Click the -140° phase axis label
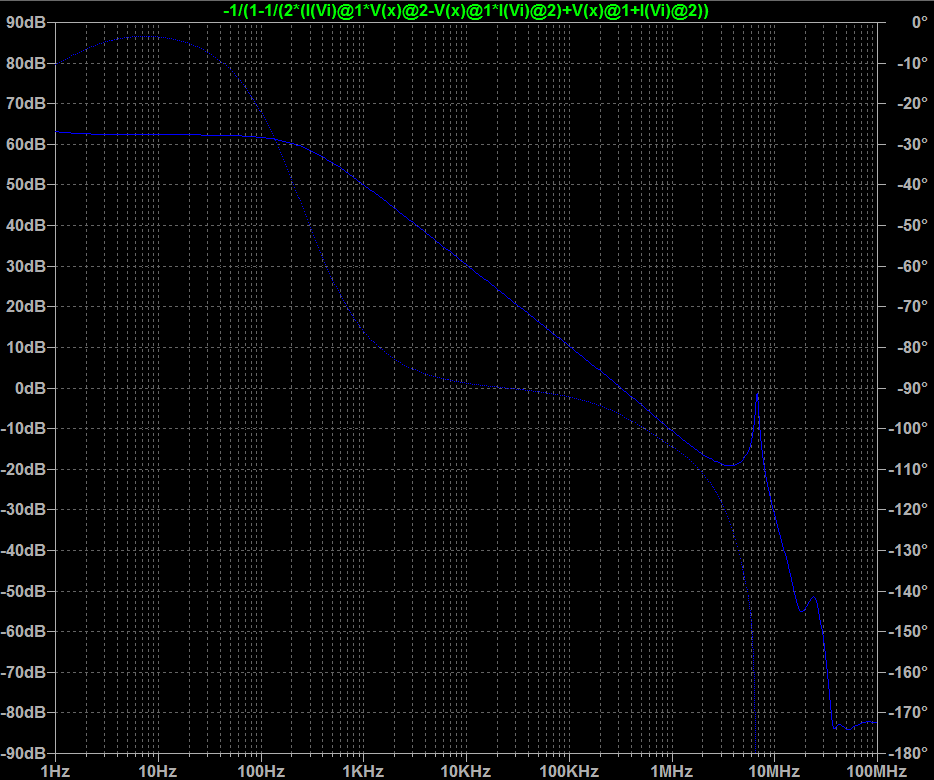This screenshot has height=780, width=934. [x=908, y=591]
